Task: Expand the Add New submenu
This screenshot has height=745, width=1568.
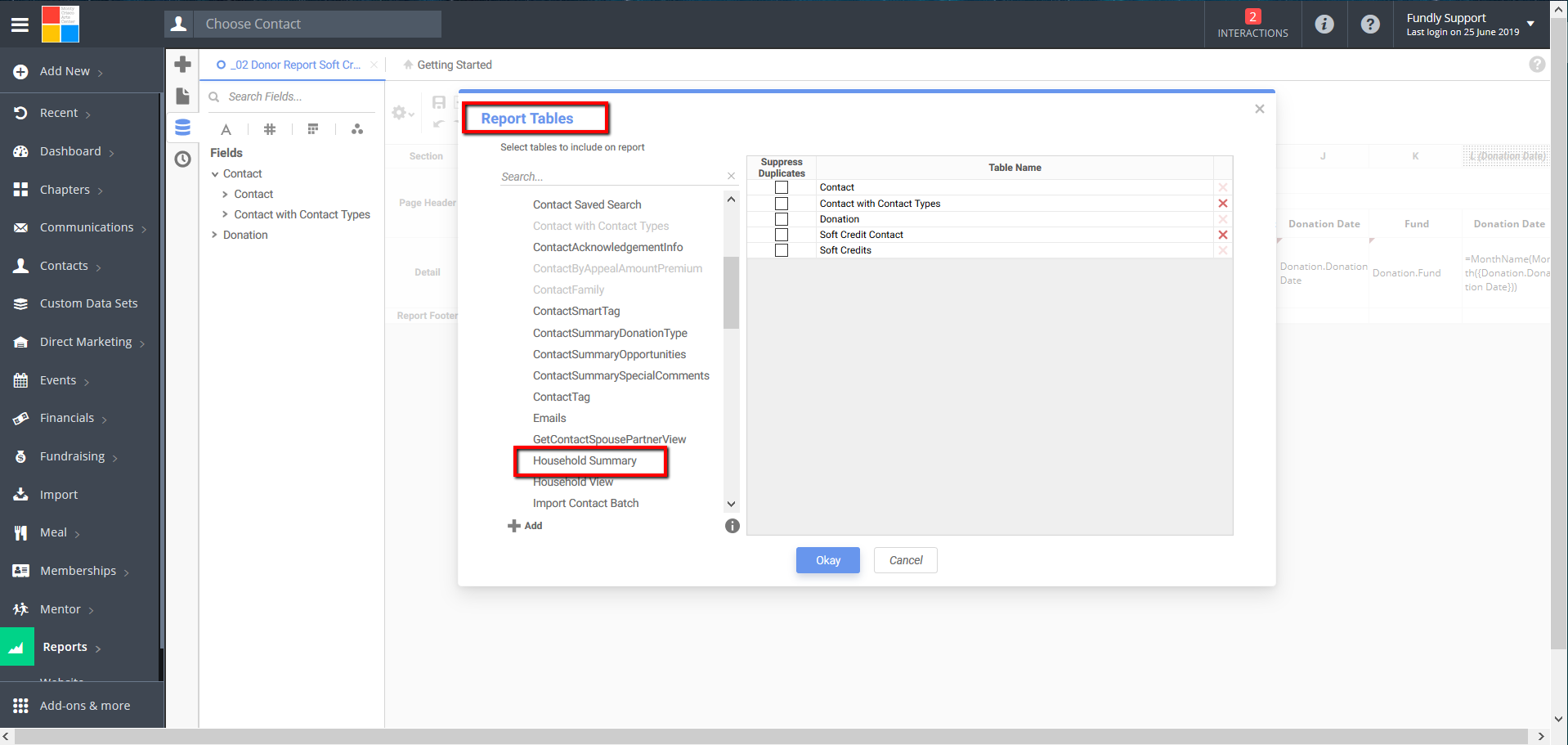Action: (x=100, y=73)
